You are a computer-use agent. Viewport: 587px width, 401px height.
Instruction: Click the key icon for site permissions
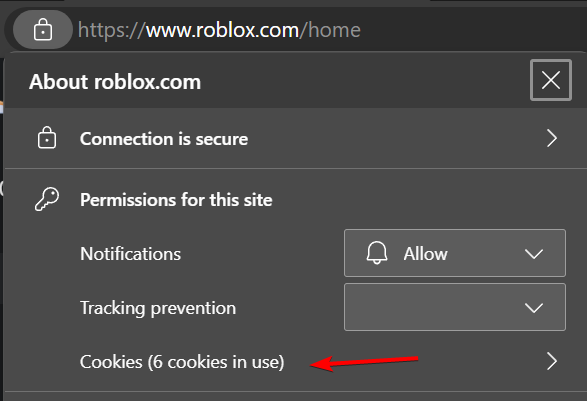[47, 199]
